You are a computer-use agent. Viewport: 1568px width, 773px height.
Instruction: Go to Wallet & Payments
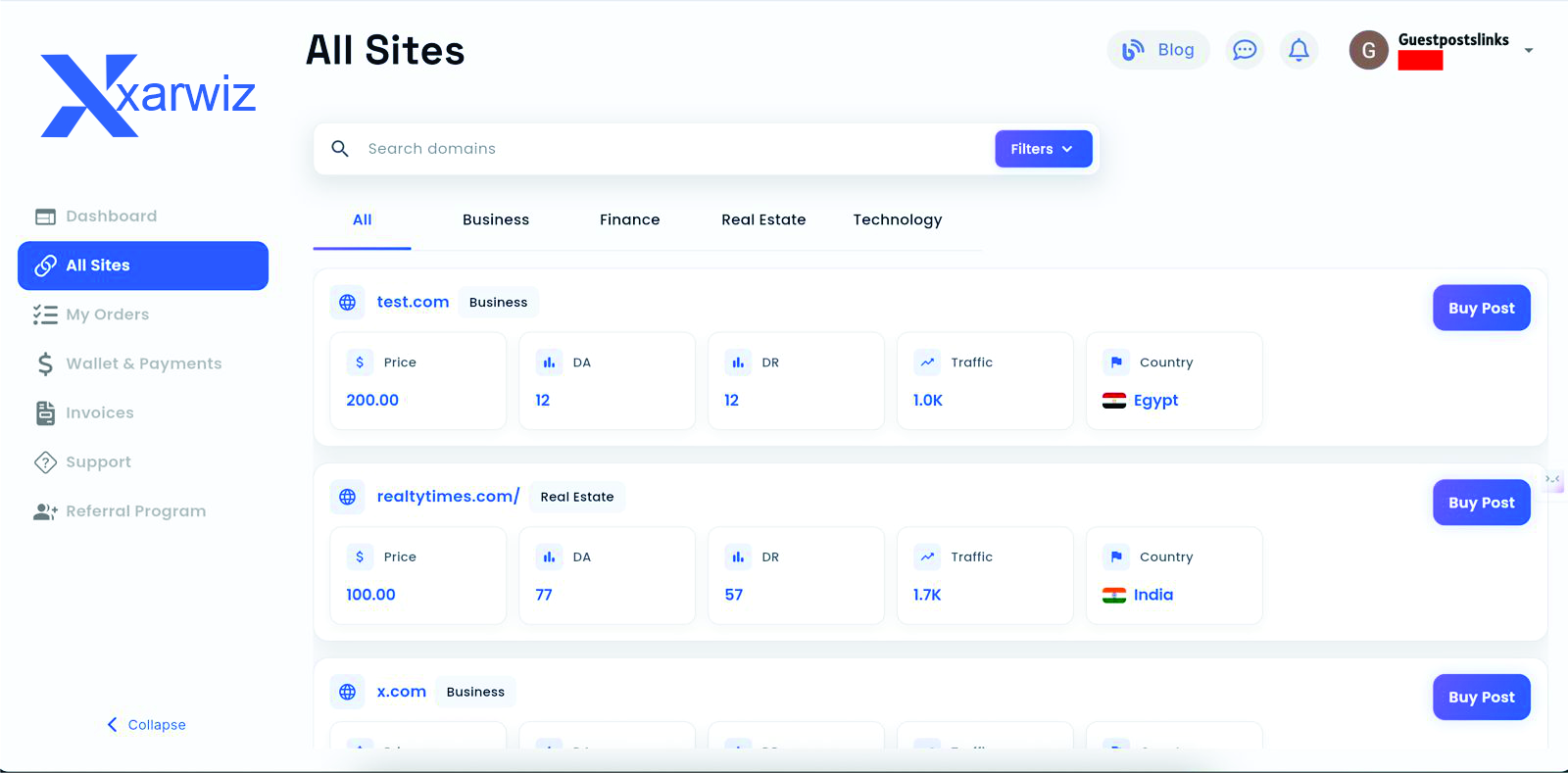click(143, 363)
